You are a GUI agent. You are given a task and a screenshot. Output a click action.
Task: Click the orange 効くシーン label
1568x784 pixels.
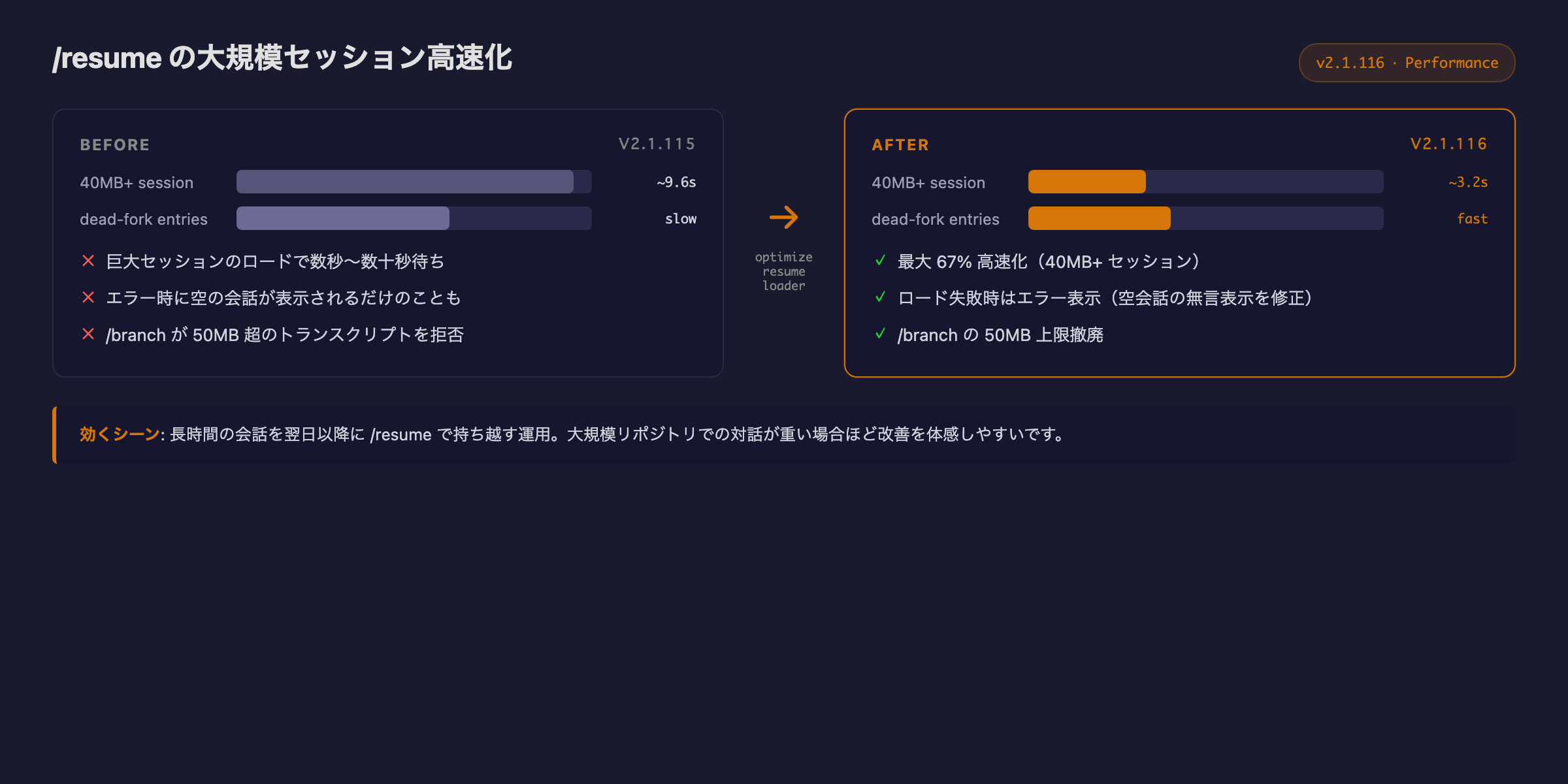coord(120,434)
